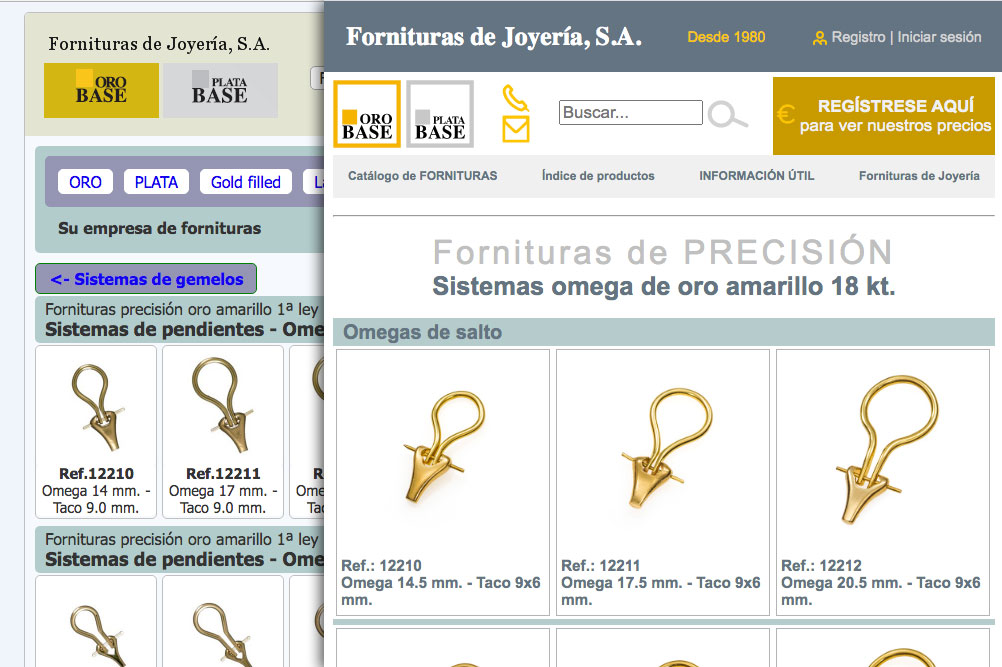The image size is (1002, 667).
Task: Click the Fornituras de Joyería, S.A. title in front header
Action: 494,37
